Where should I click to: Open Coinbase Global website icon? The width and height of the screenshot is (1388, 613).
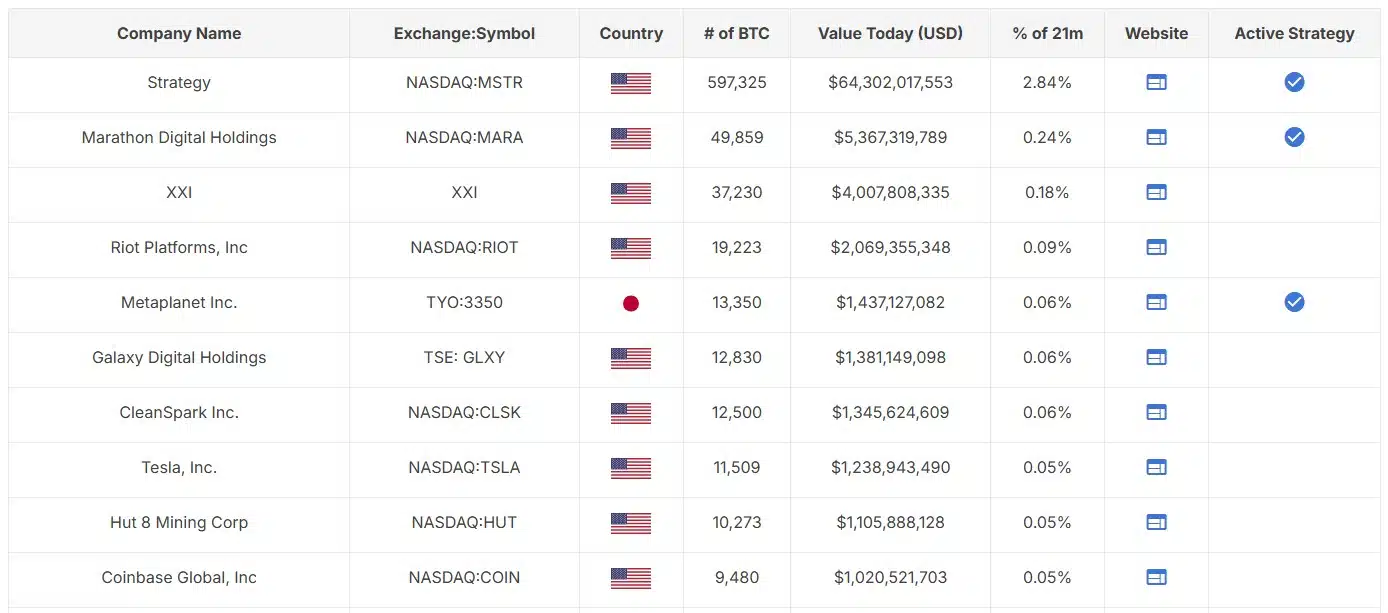point(1156,577)
